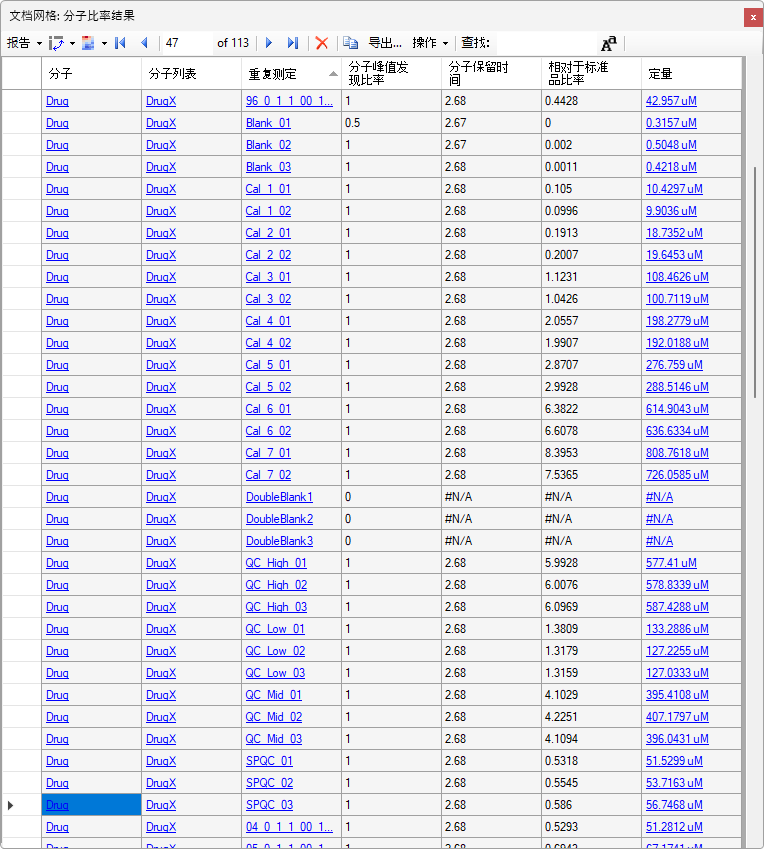Open the 操作 dropdown menu
The height and width of the screenshot is (849, 764).
coord(430,43)
